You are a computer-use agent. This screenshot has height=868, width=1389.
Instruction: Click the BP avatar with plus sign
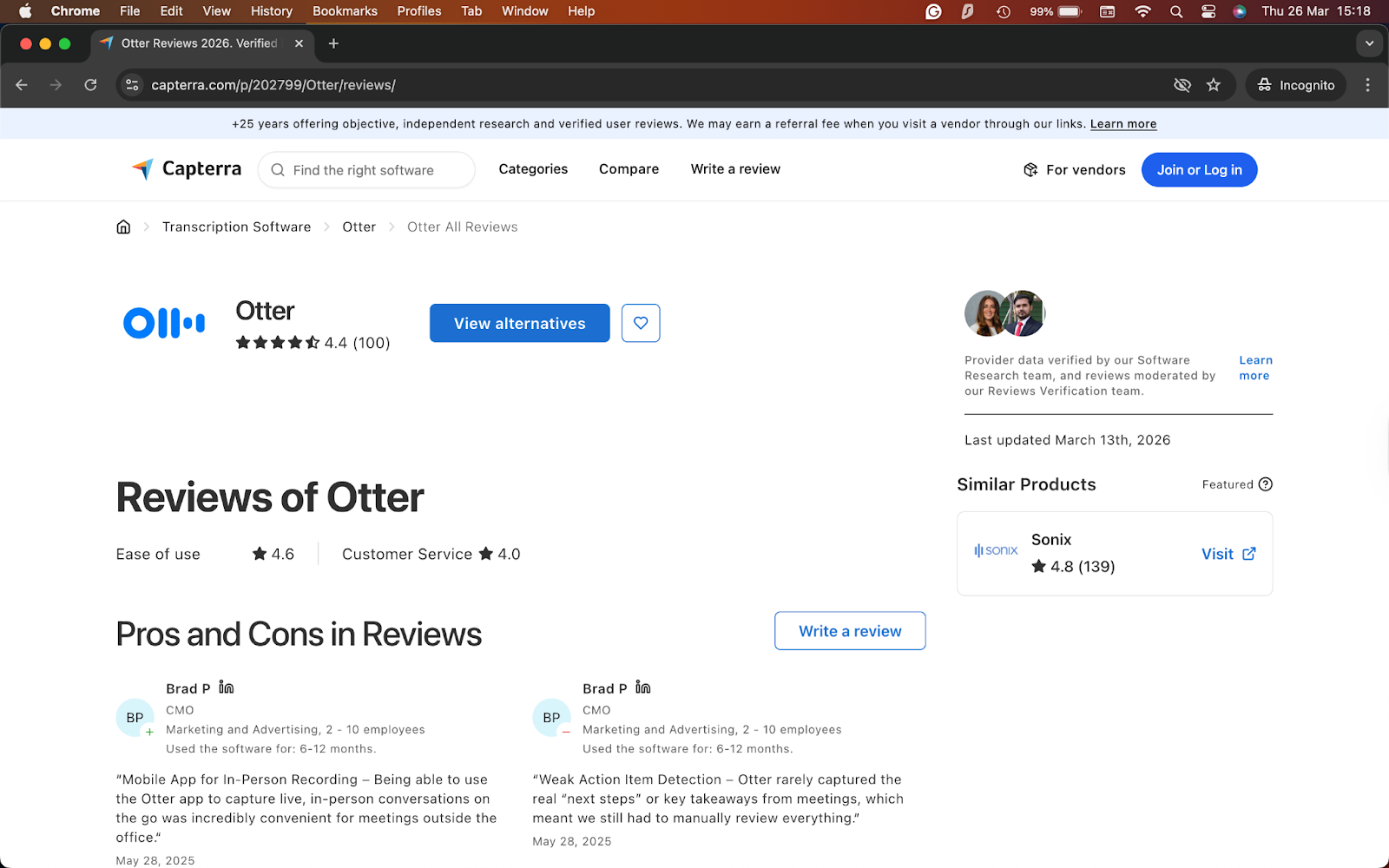135,718
